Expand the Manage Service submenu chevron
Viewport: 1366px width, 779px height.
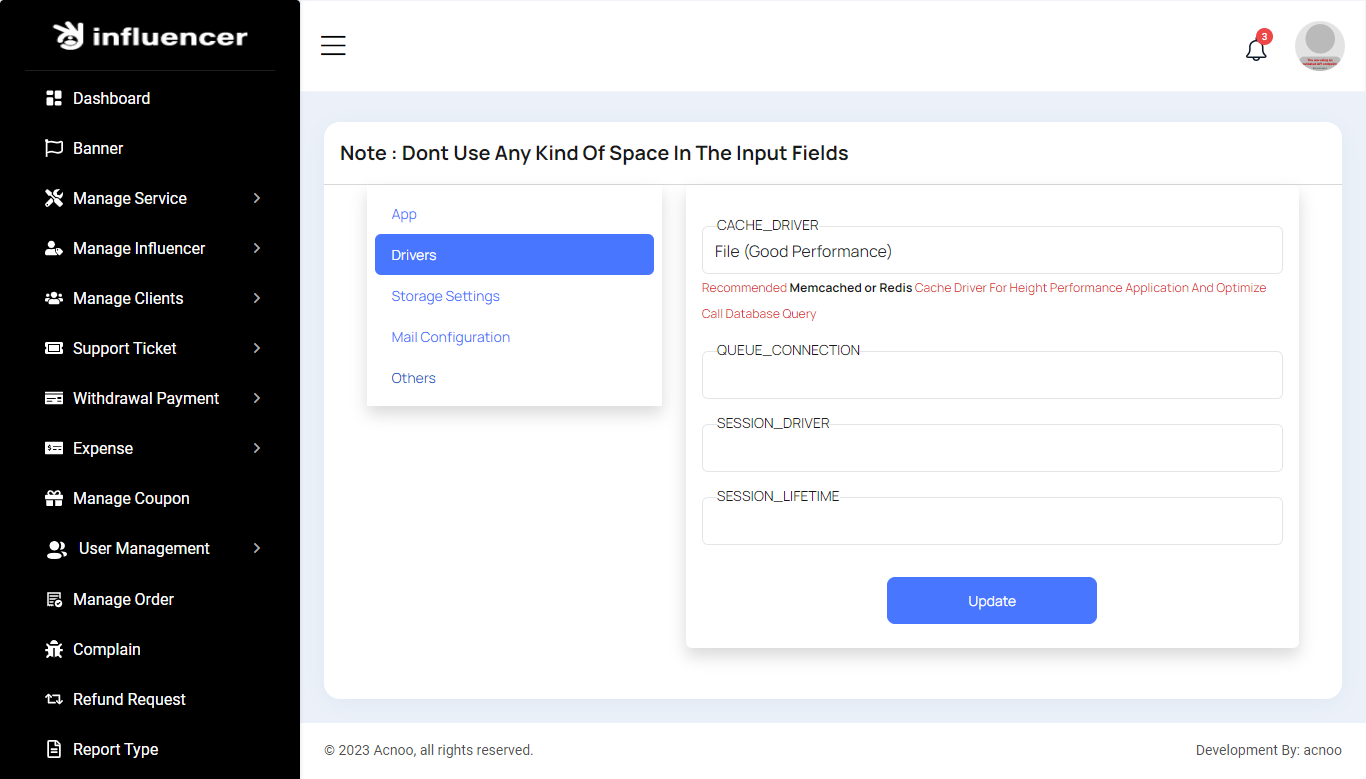[x=257, y=198]
